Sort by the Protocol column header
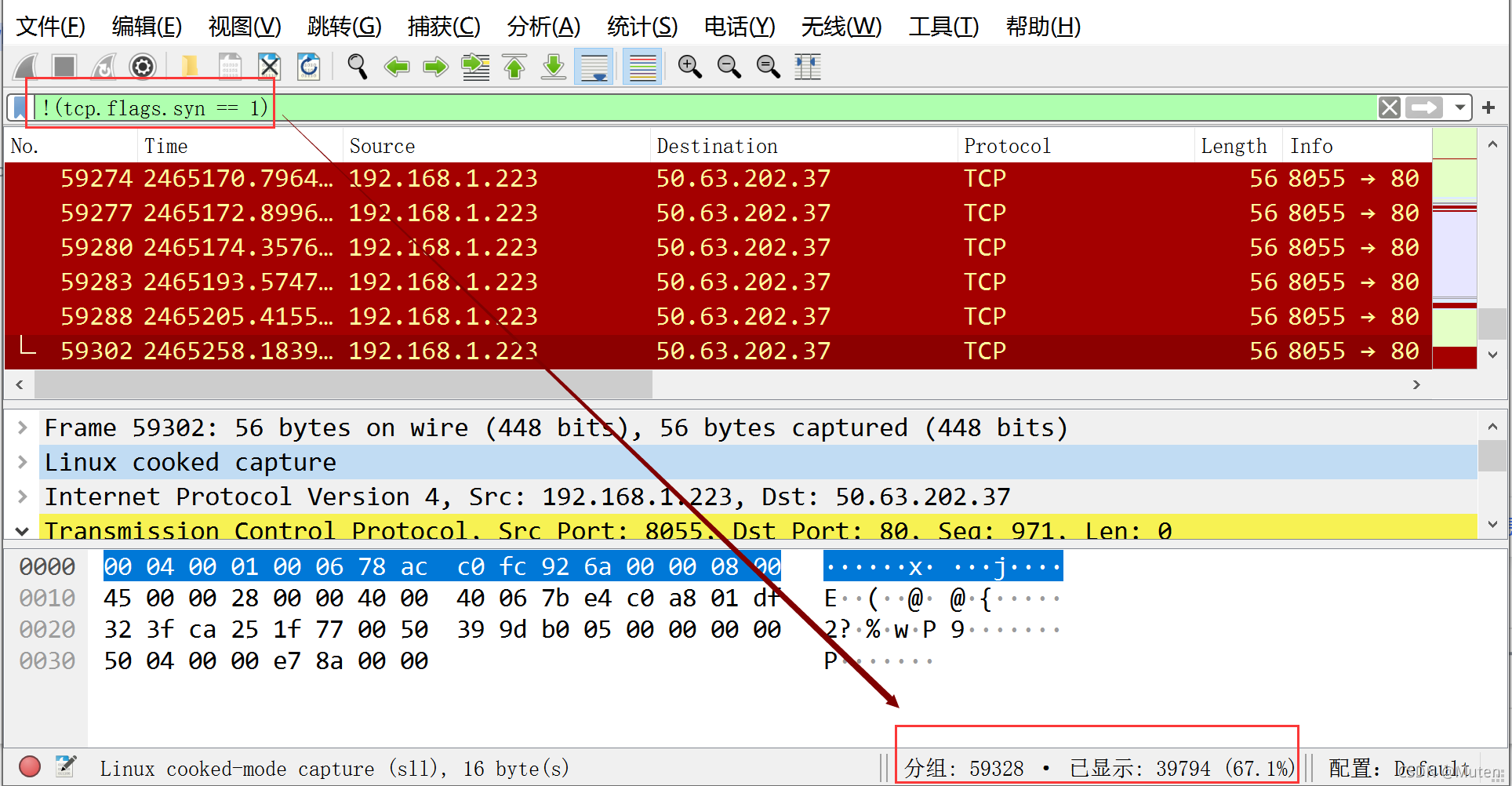1512x786 pixels. point(1076,146)
